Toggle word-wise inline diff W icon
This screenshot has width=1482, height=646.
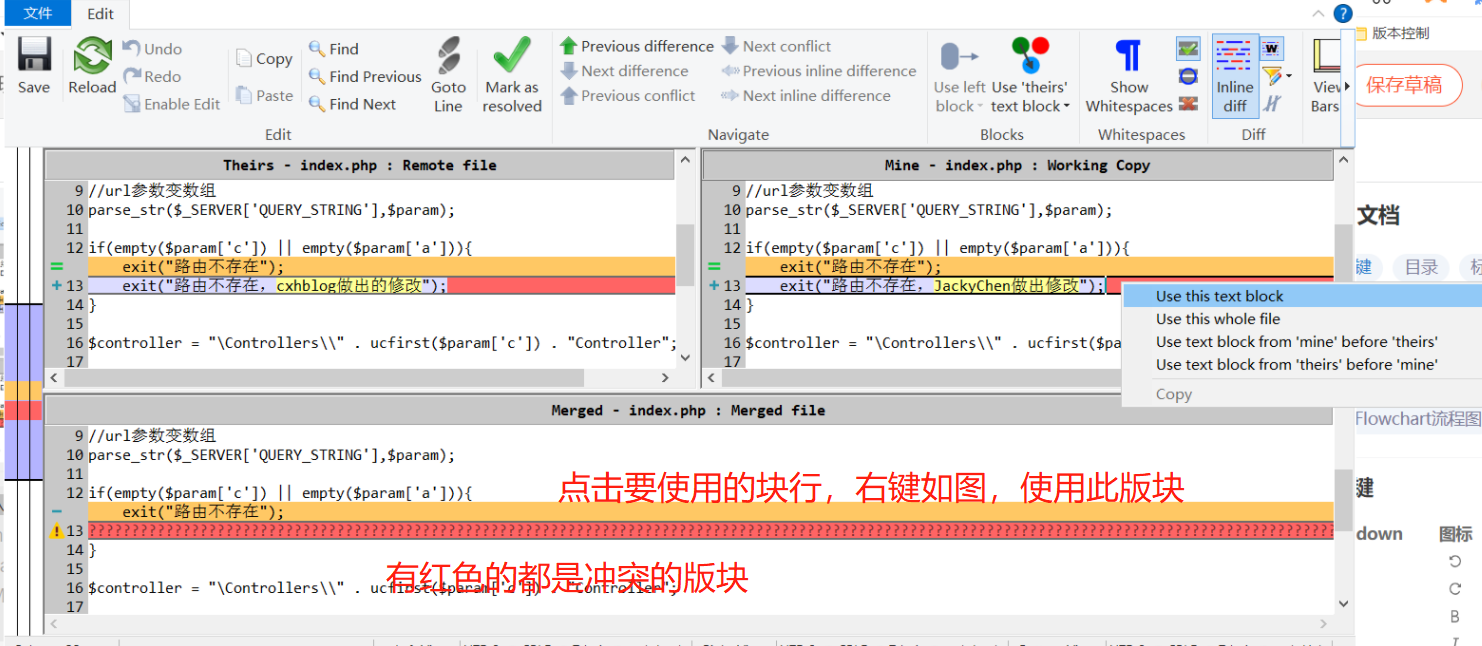click(1271, 48)
